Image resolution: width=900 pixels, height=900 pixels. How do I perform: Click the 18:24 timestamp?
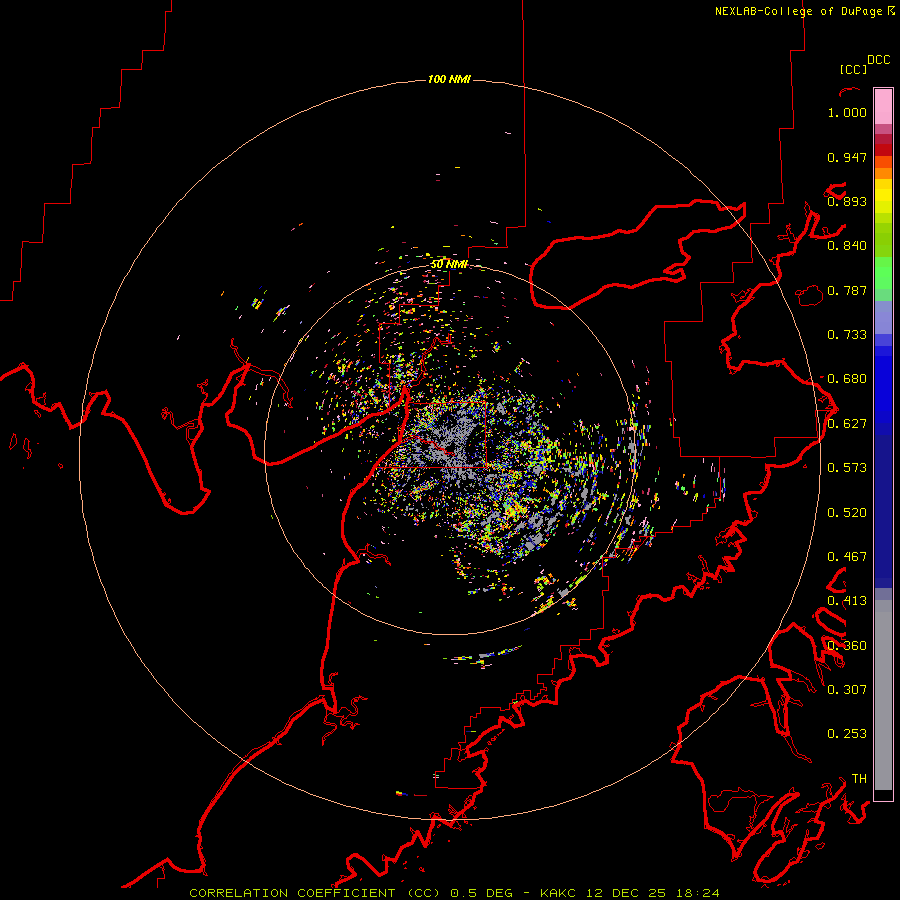pyautogui.click(x=697, y=893)
